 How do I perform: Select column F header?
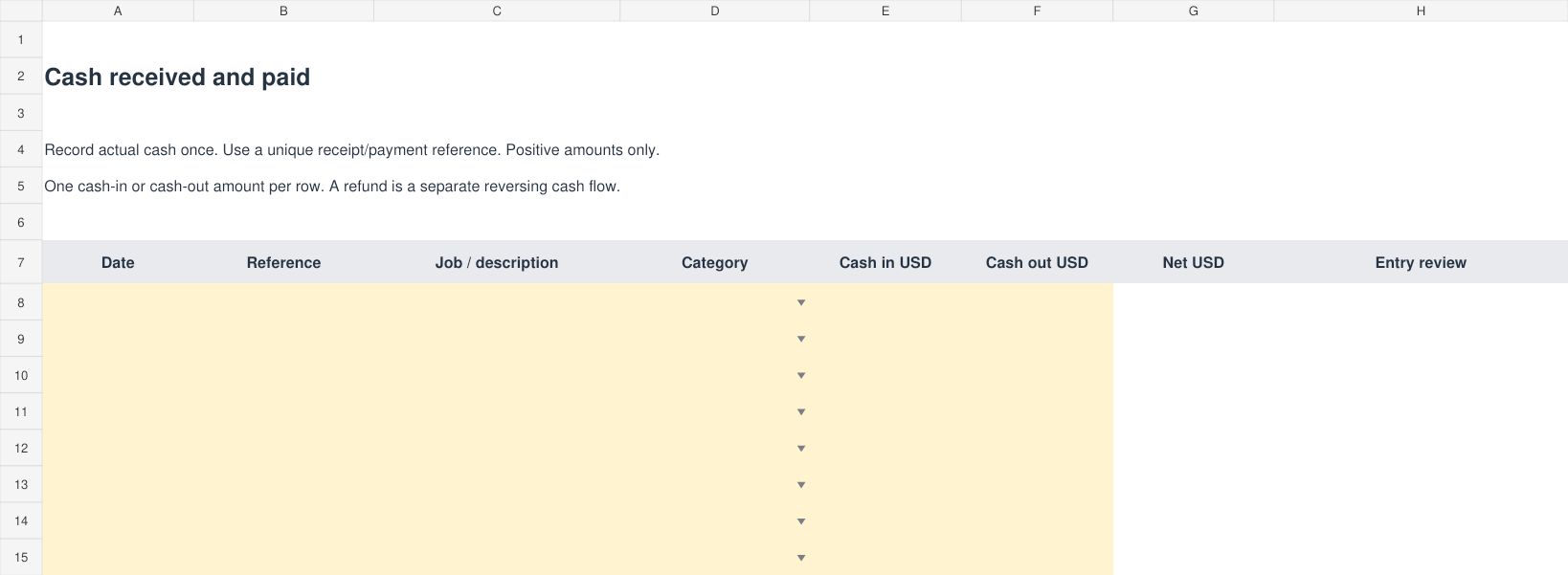[x=1037, y=11]
